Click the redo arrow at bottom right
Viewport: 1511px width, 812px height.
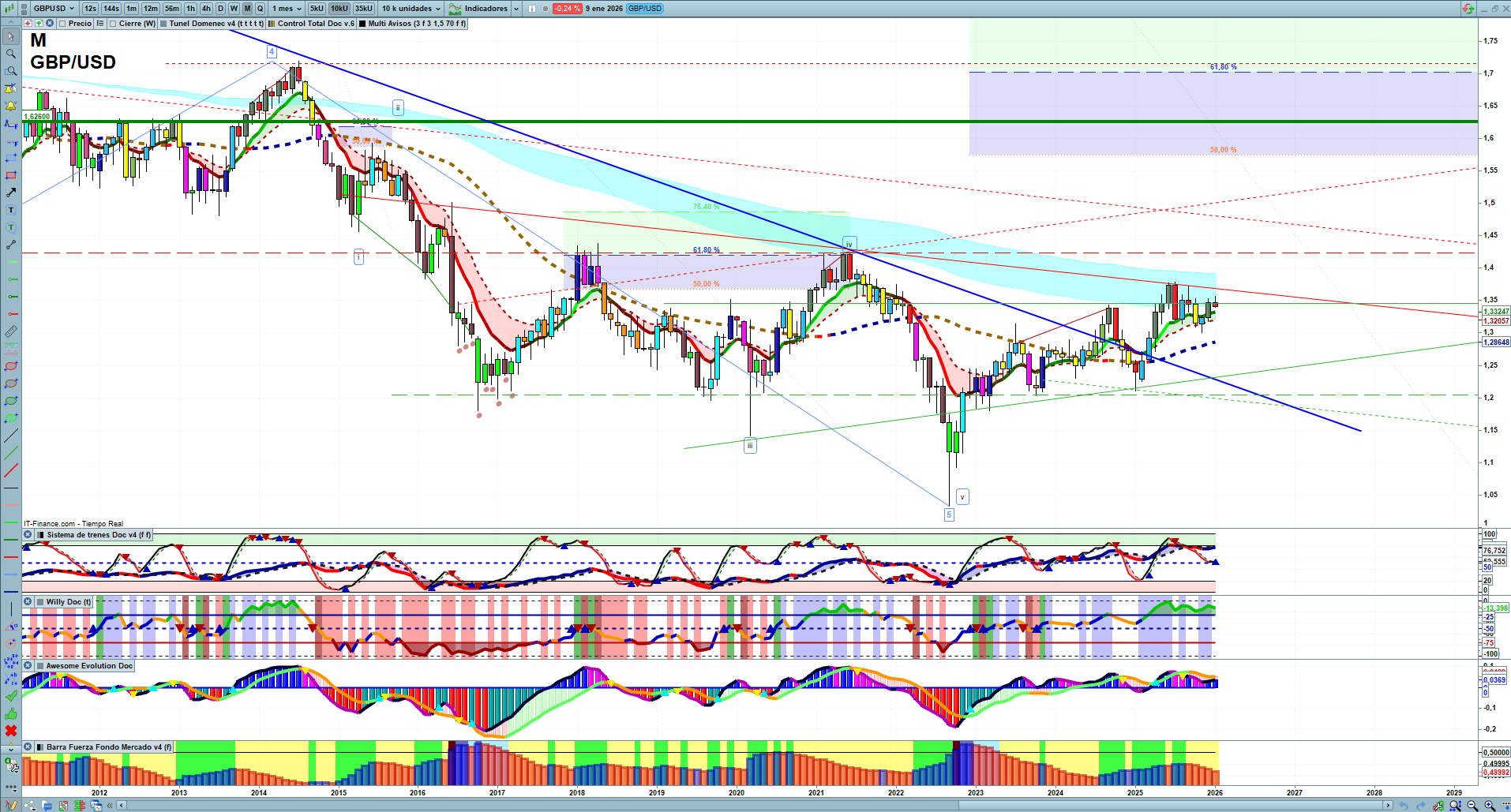tap(1422, 806)
